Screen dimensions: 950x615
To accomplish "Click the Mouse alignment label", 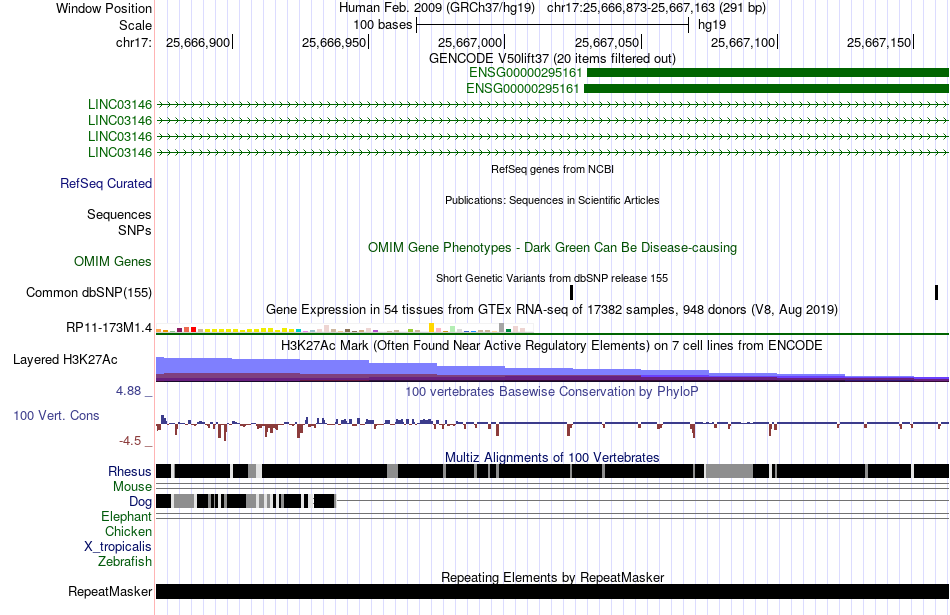I will pos(132,487).
